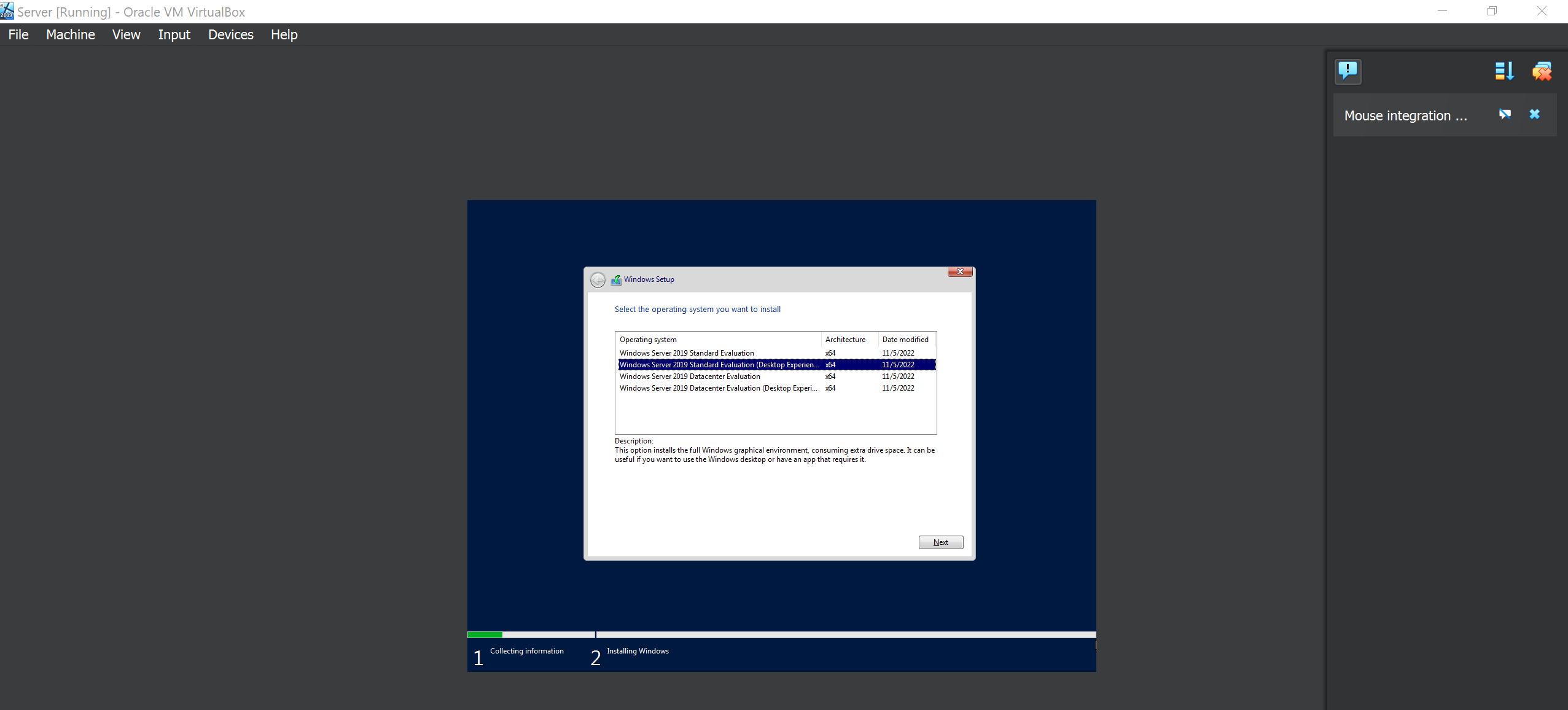Click the sort notifications icon
Screen dimensions: 1568x710
click(x=1504, y=71)
